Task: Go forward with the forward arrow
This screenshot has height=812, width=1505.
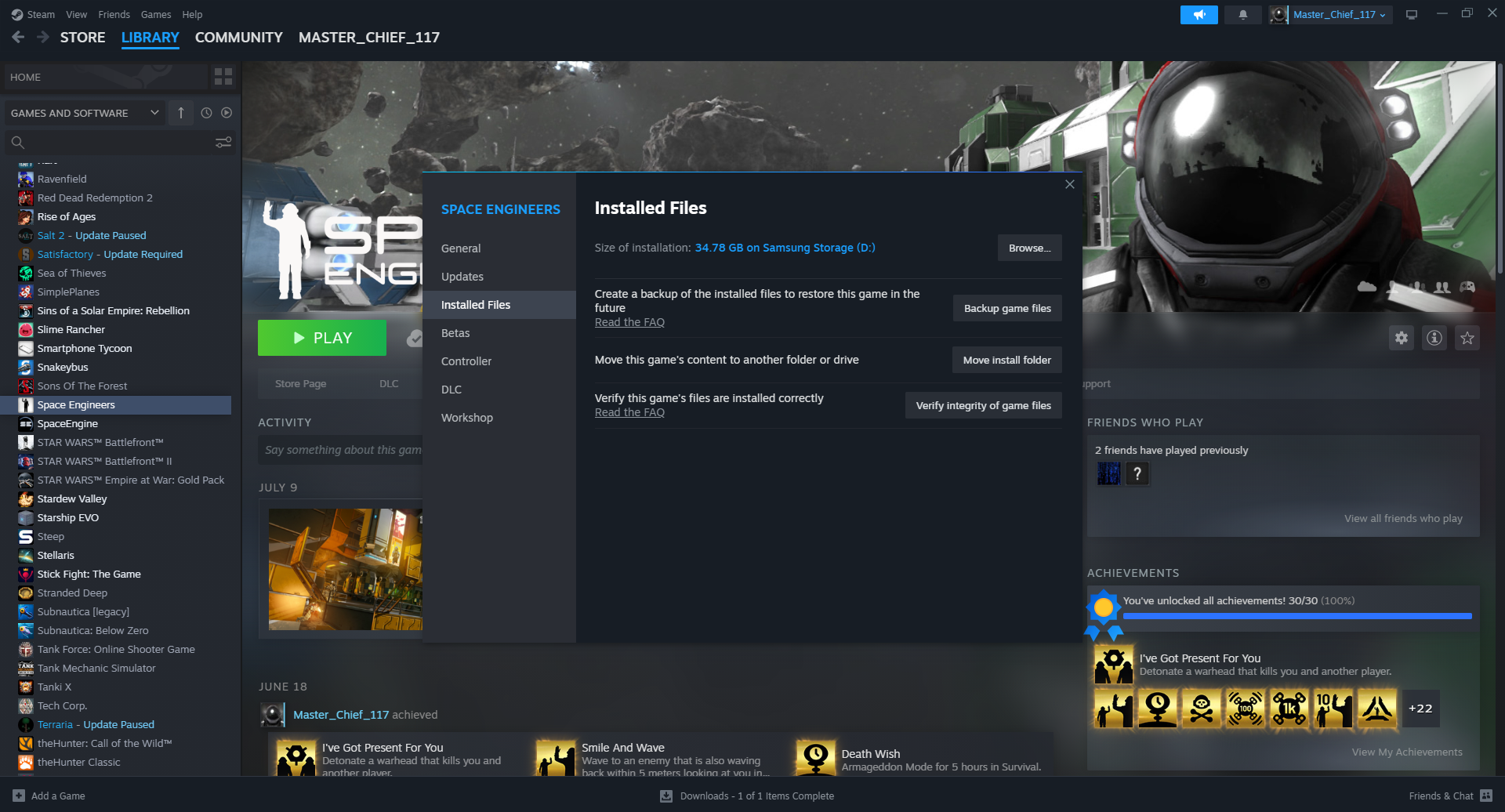Action: [43, 37]
